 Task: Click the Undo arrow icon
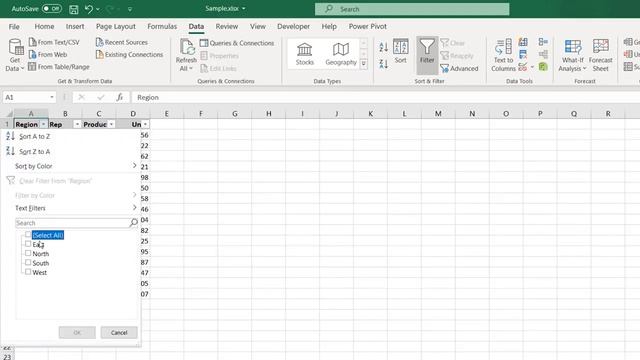click(89, 9)
